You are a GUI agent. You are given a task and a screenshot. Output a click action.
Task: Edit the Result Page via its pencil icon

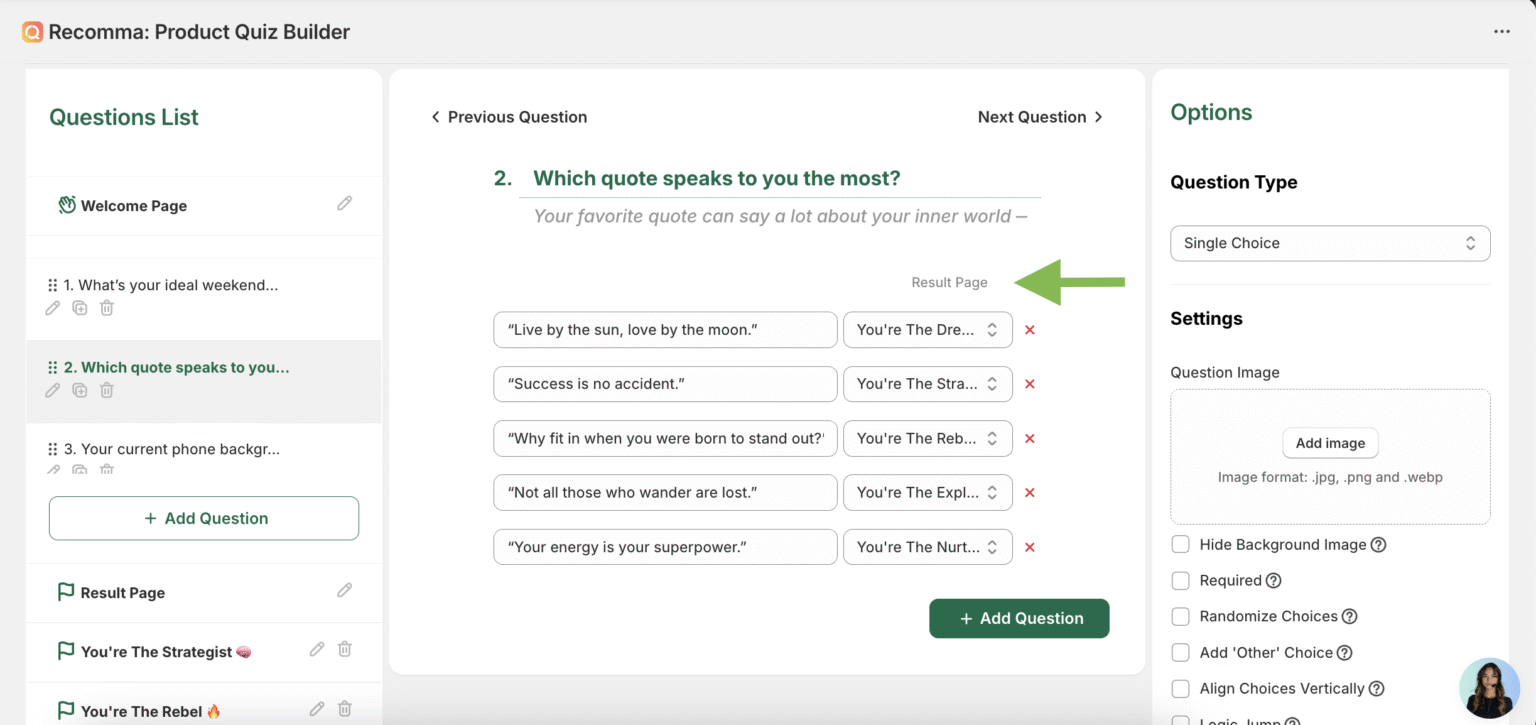coord(344,590)
